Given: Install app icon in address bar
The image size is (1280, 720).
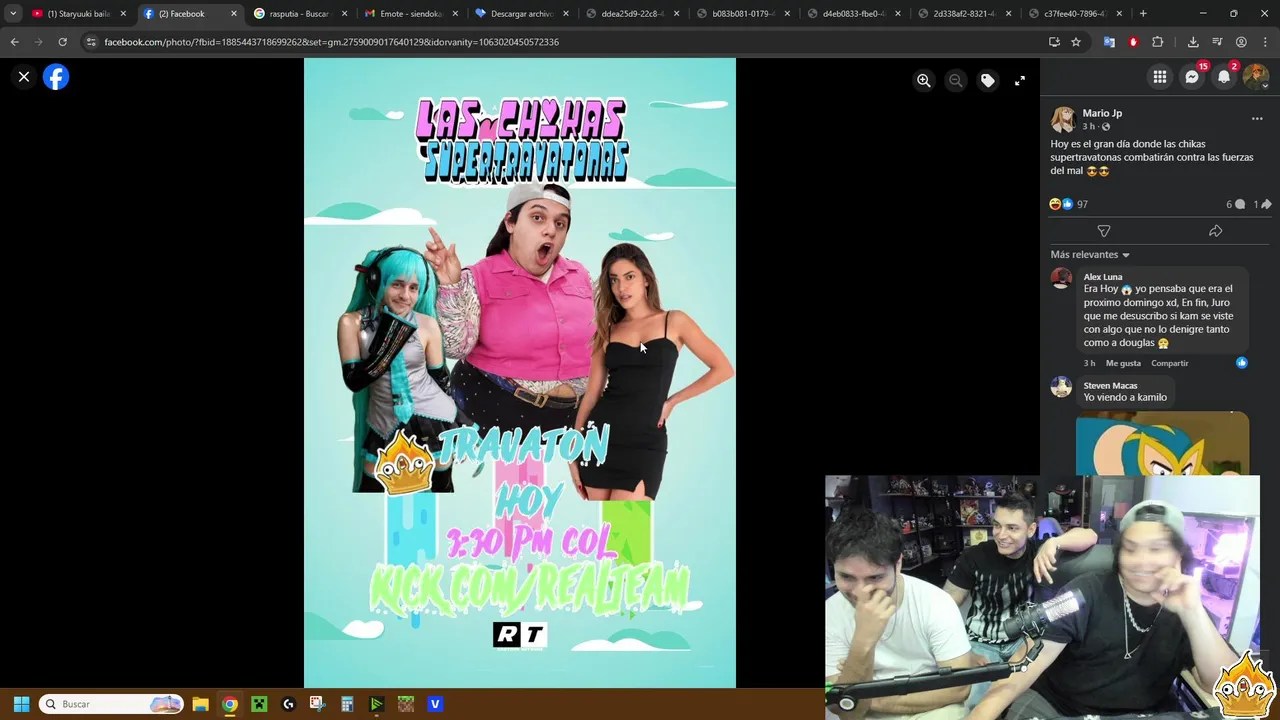Looking at the screenshot, I should click(x=1054, y=42).
